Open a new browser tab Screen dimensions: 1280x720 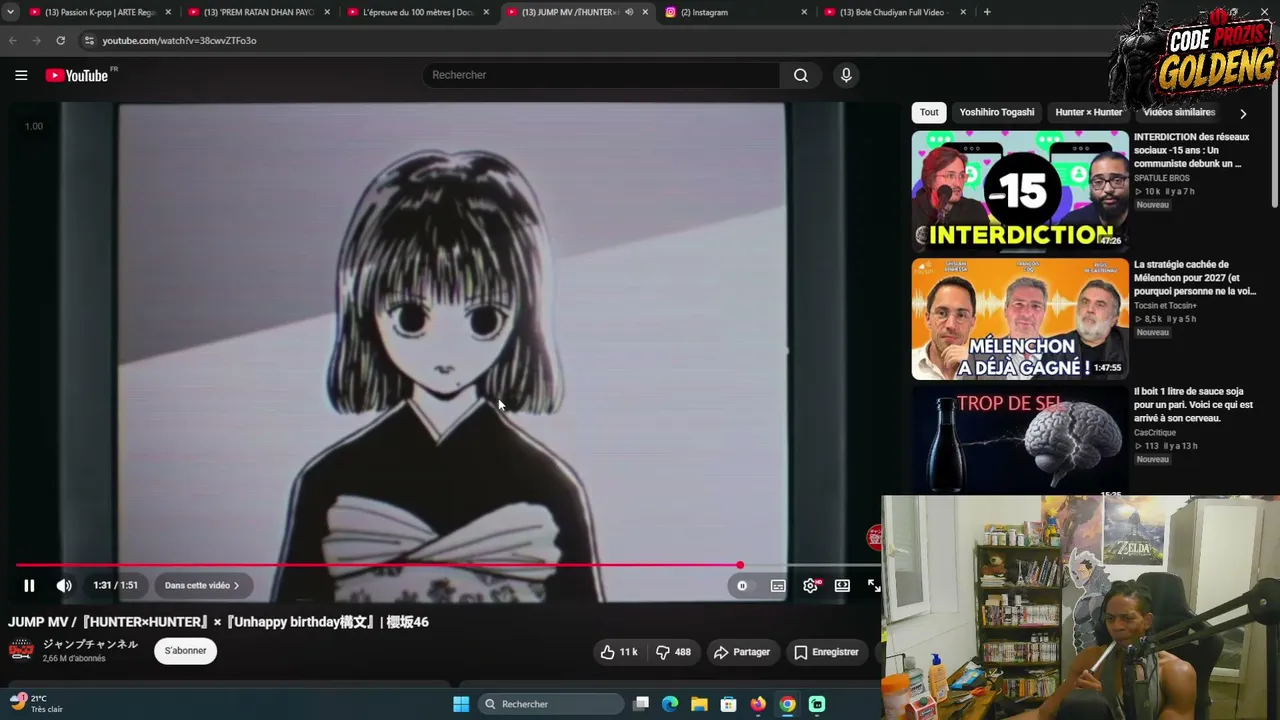tap(987, 12)
